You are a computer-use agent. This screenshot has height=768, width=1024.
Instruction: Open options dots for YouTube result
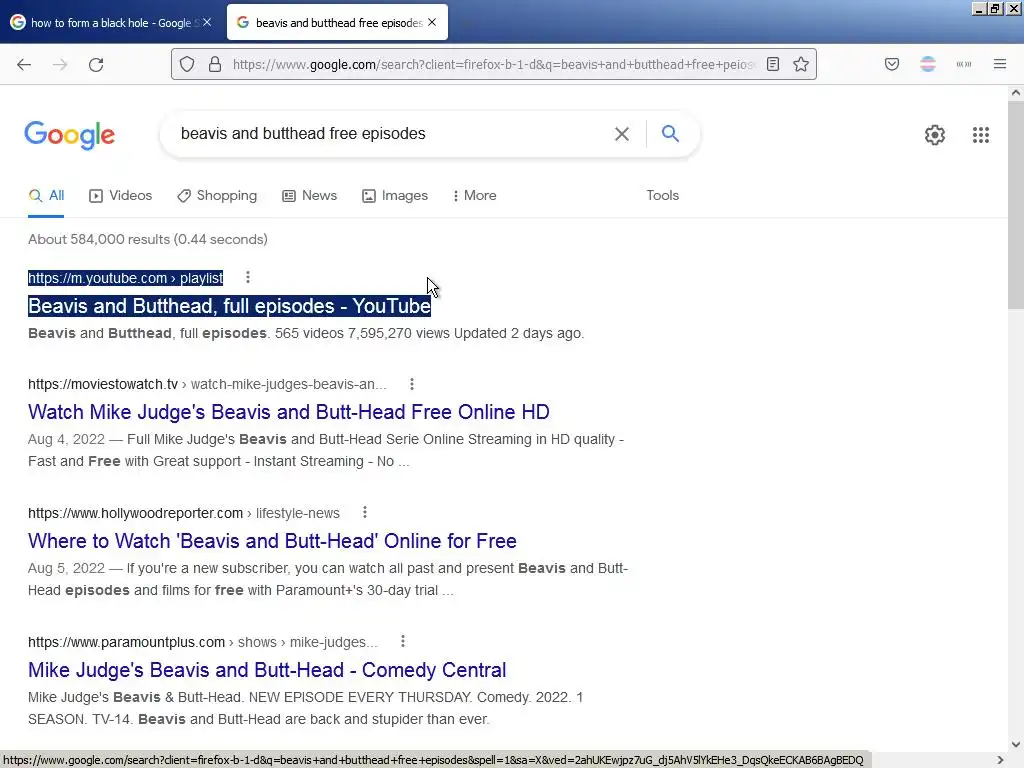pos(248,278)
